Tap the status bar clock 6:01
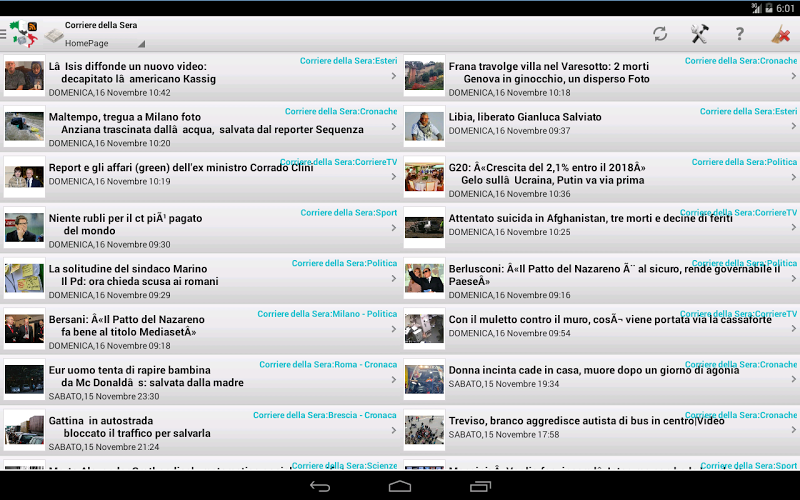The height and width of the screenshot is (500, 800). tap(786, 8)
